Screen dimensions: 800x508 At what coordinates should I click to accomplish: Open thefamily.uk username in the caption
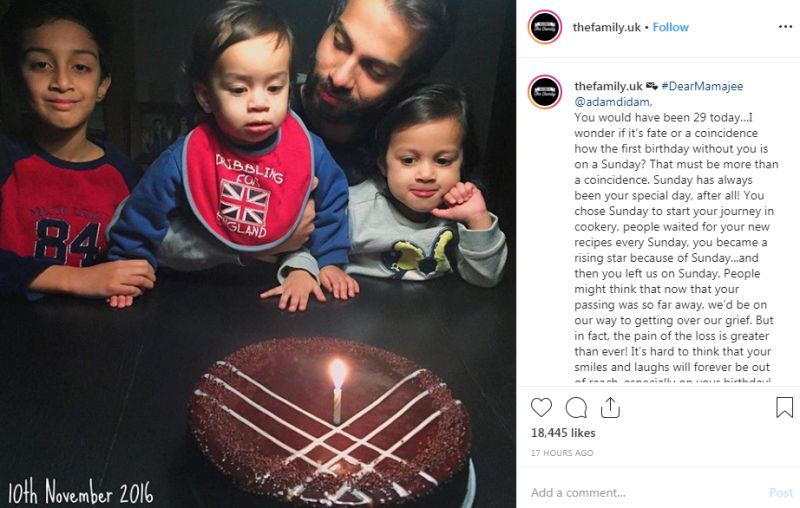point(608,86)
